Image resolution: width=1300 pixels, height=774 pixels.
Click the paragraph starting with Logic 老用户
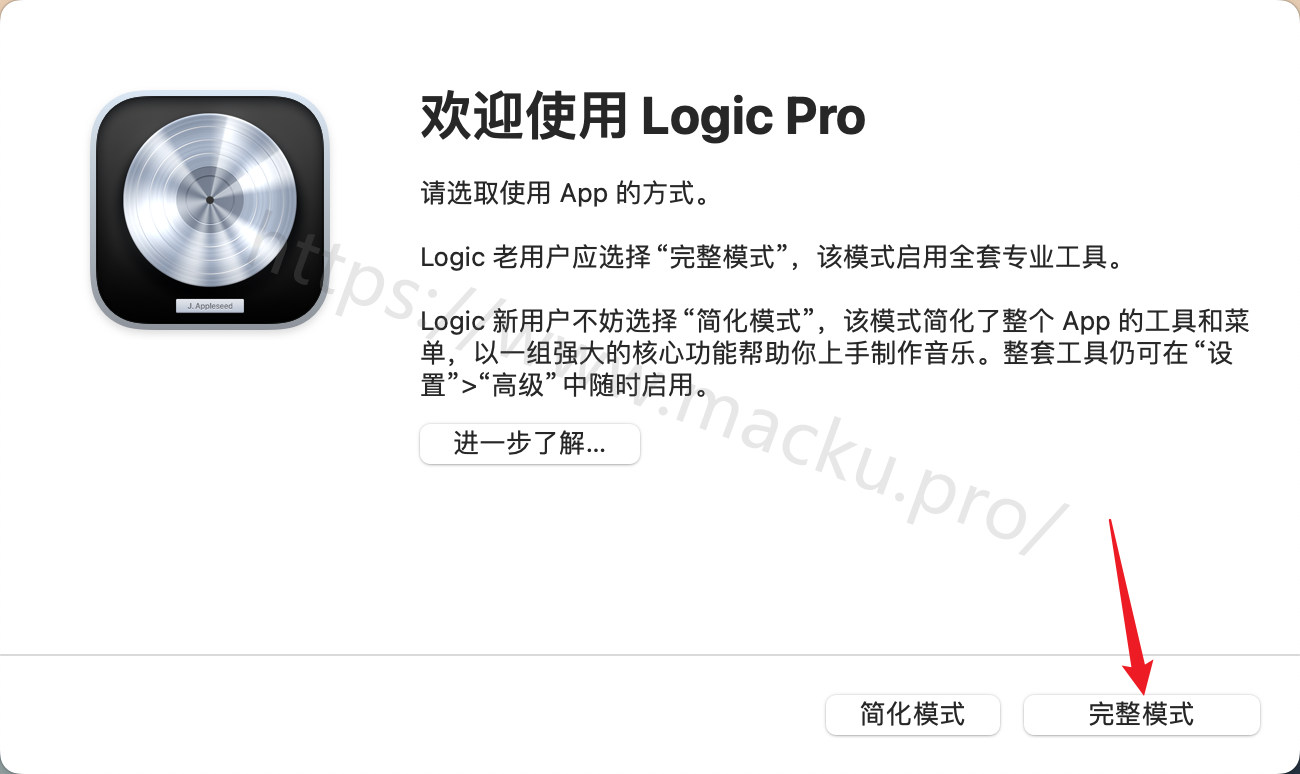(x=771, y=257)
